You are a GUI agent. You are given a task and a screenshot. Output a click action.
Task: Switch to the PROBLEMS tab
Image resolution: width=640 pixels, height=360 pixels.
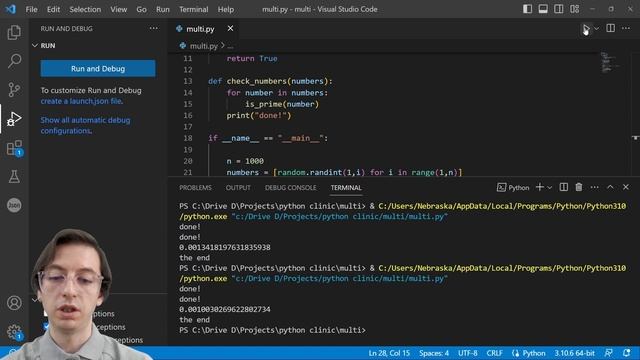(195, 188)
